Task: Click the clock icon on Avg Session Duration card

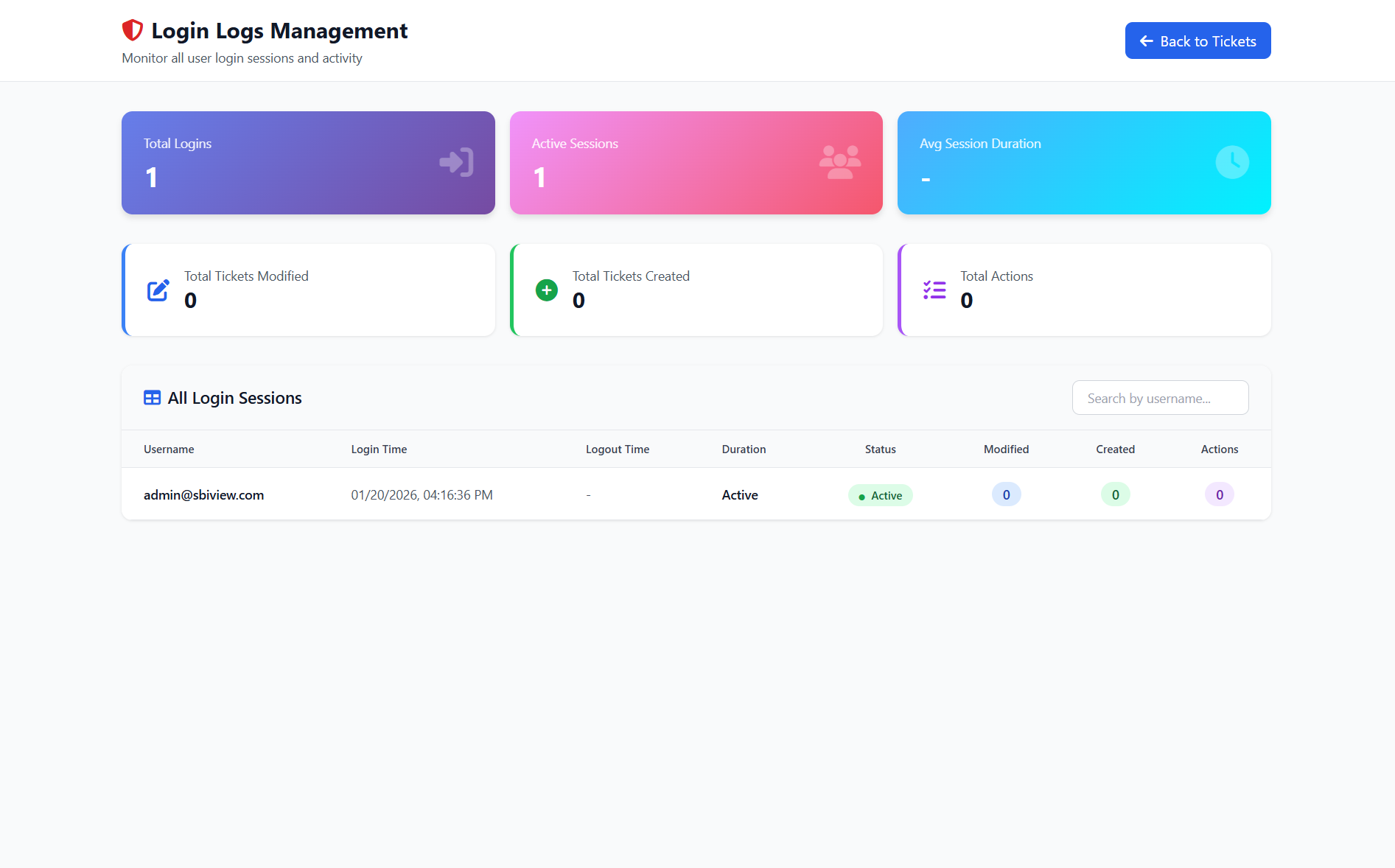Action: click(x=1233, y=162)
